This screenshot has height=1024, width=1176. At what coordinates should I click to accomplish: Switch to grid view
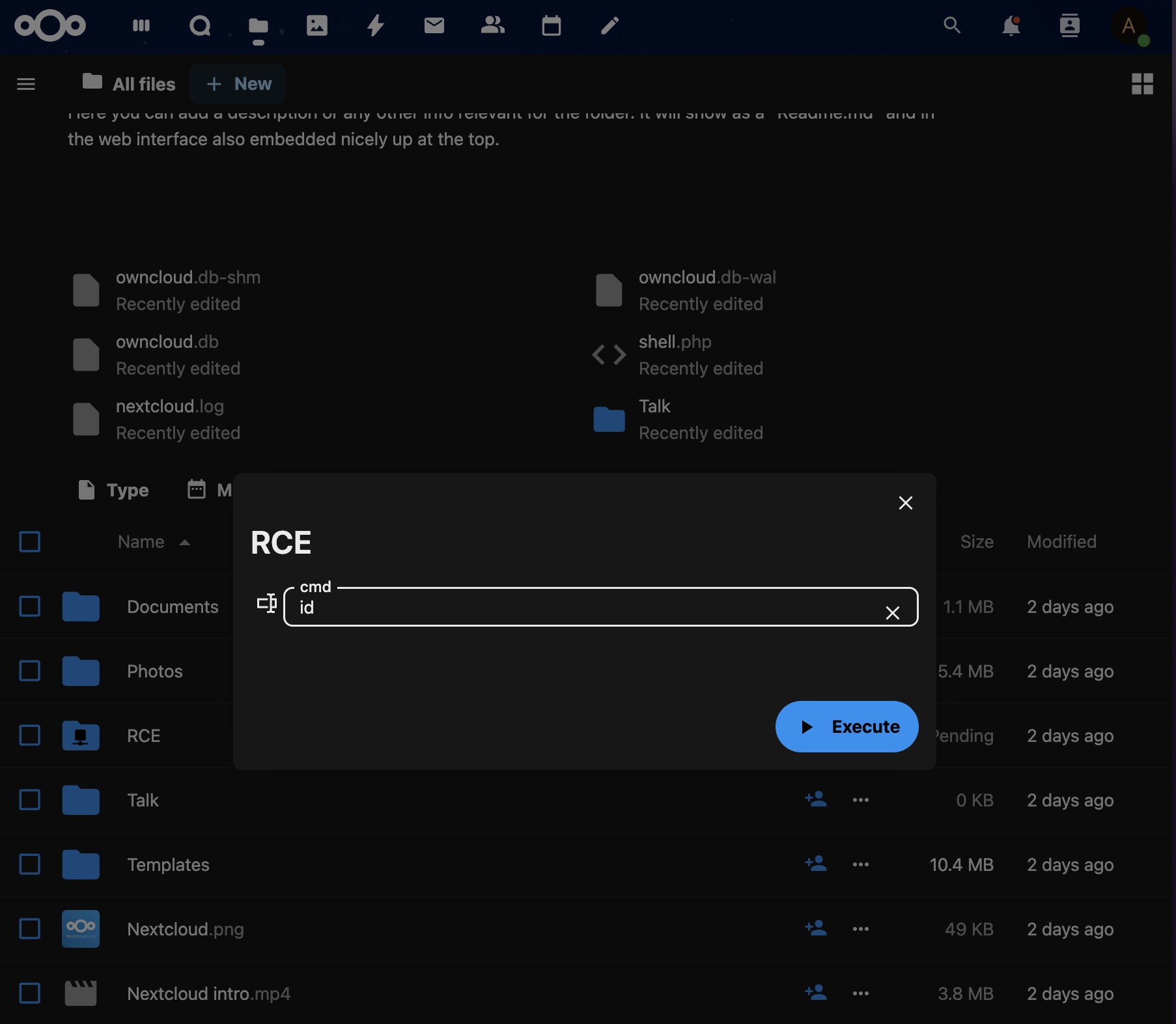pyautogui.click(x=1142, y=84)
